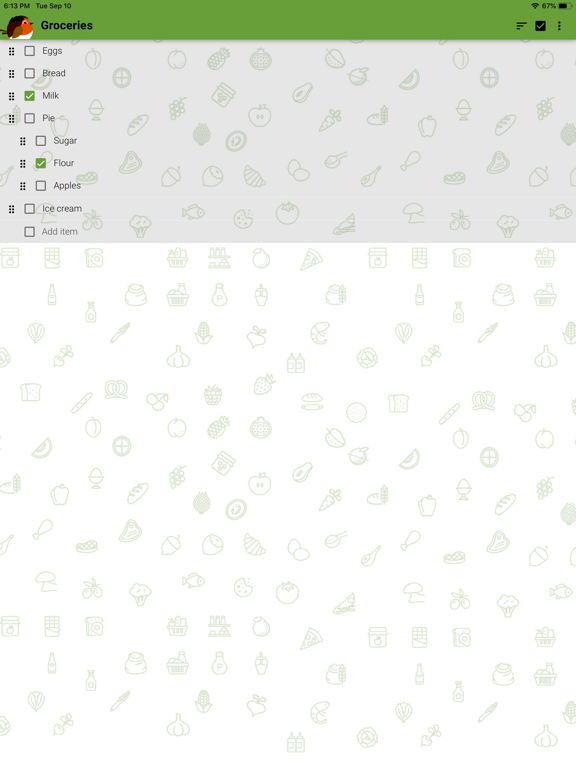
Task: Check the Bread checkbox
Action: [x=29, y=73]
